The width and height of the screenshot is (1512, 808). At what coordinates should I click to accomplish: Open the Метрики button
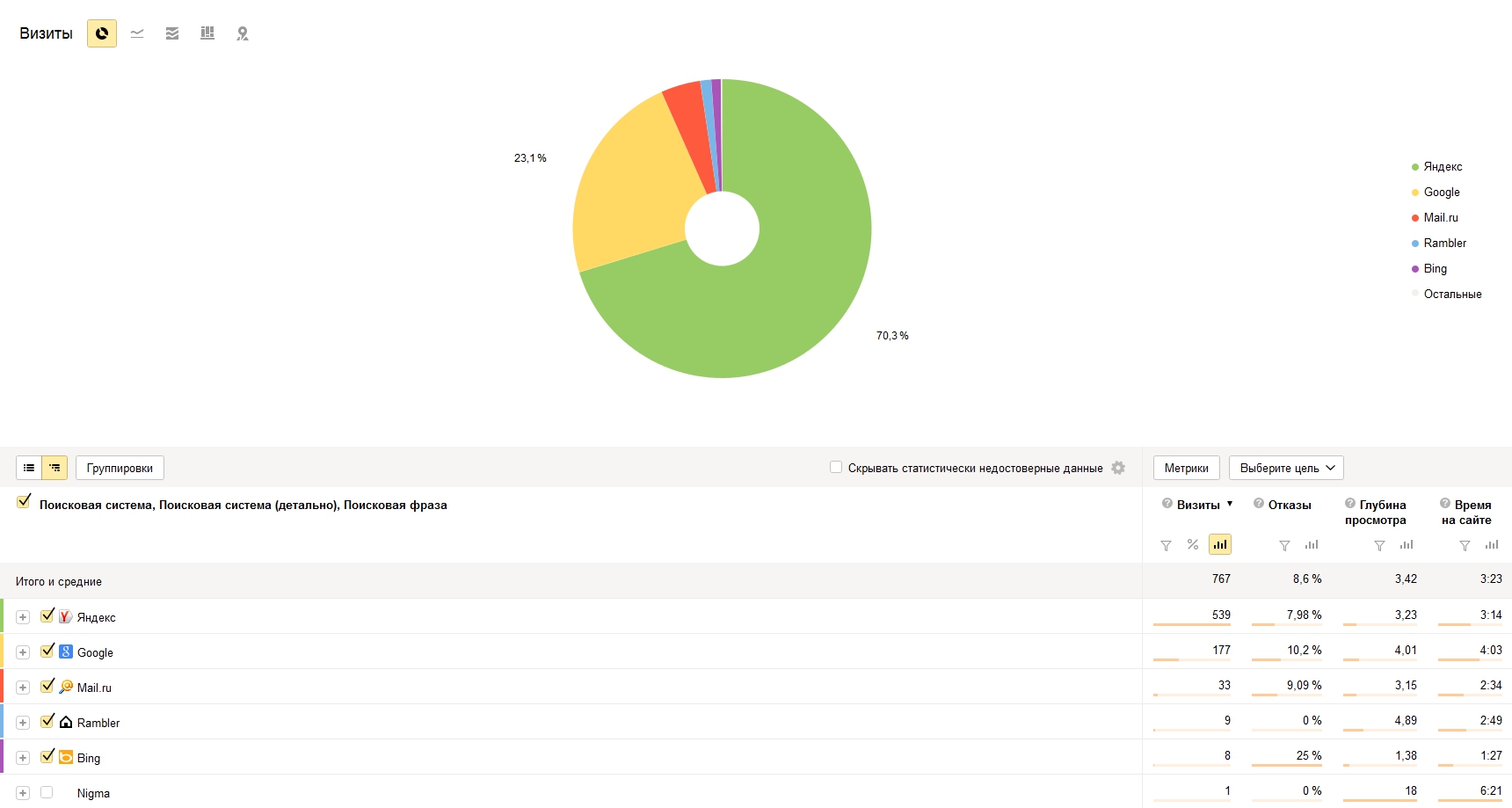click(x=1187, y=468)
